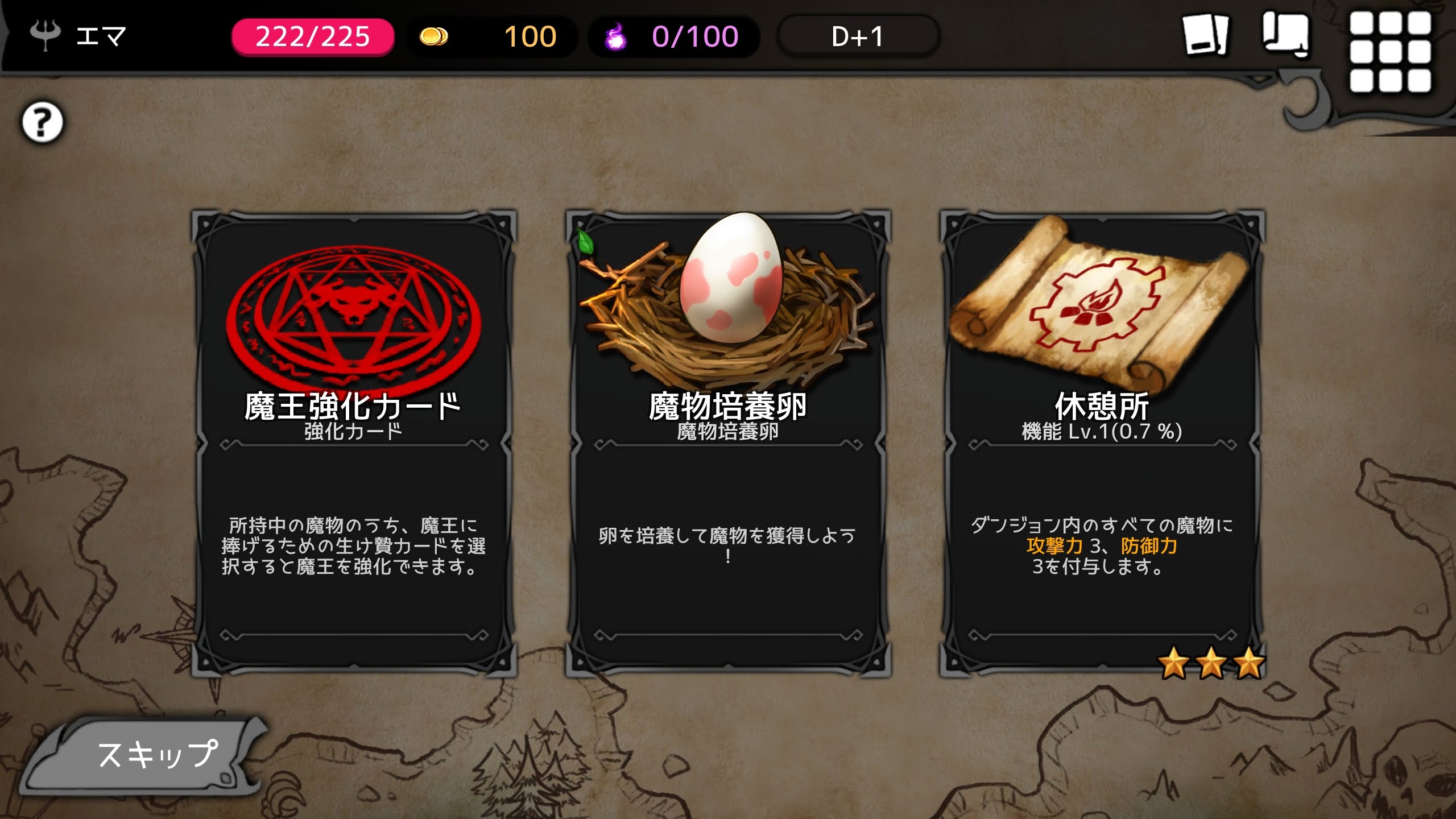The height and width of the screenshot is (819, 1456).
Task: Choose the 魔物培養卵 card title
Action: (x=728, y=406)
